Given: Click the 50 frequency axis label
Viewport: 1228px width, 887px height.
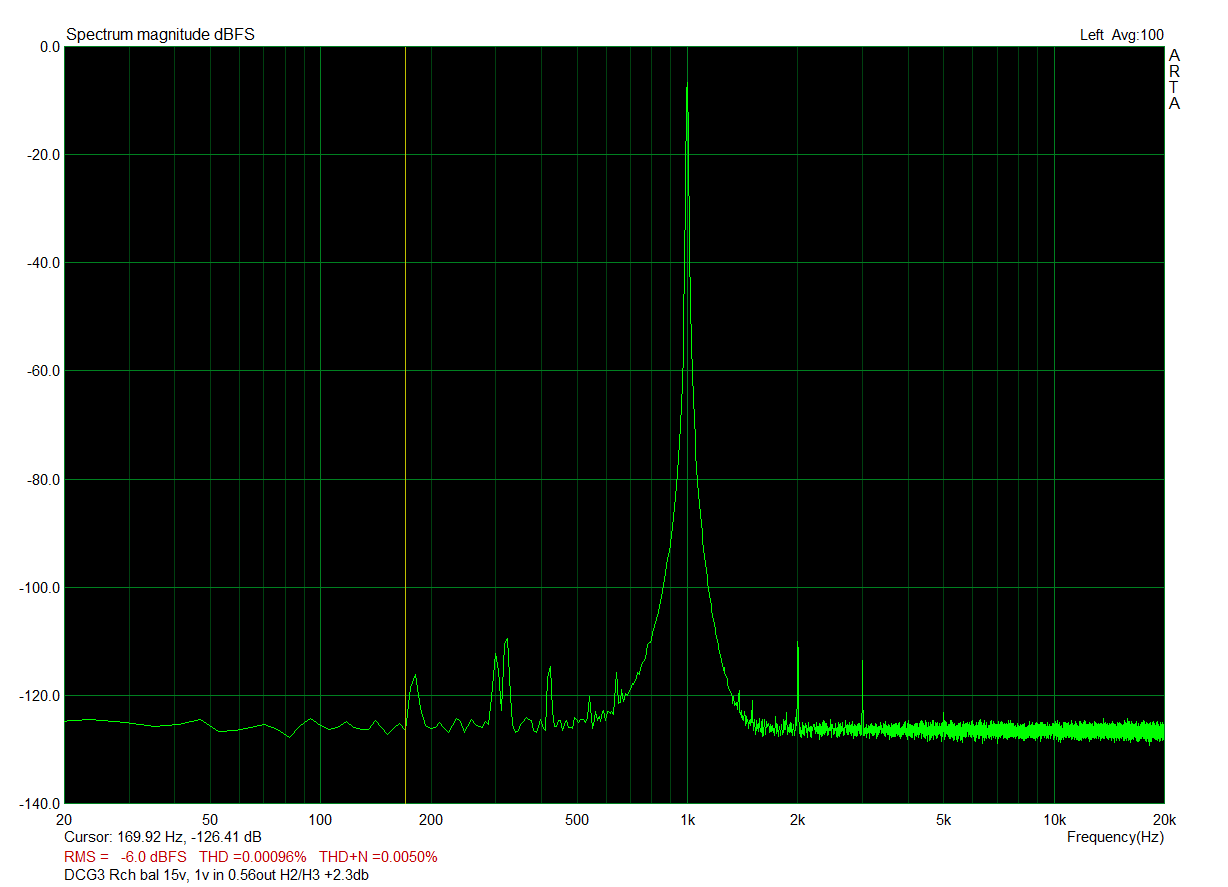Looking at the screenshot, I should click(210, 820).
